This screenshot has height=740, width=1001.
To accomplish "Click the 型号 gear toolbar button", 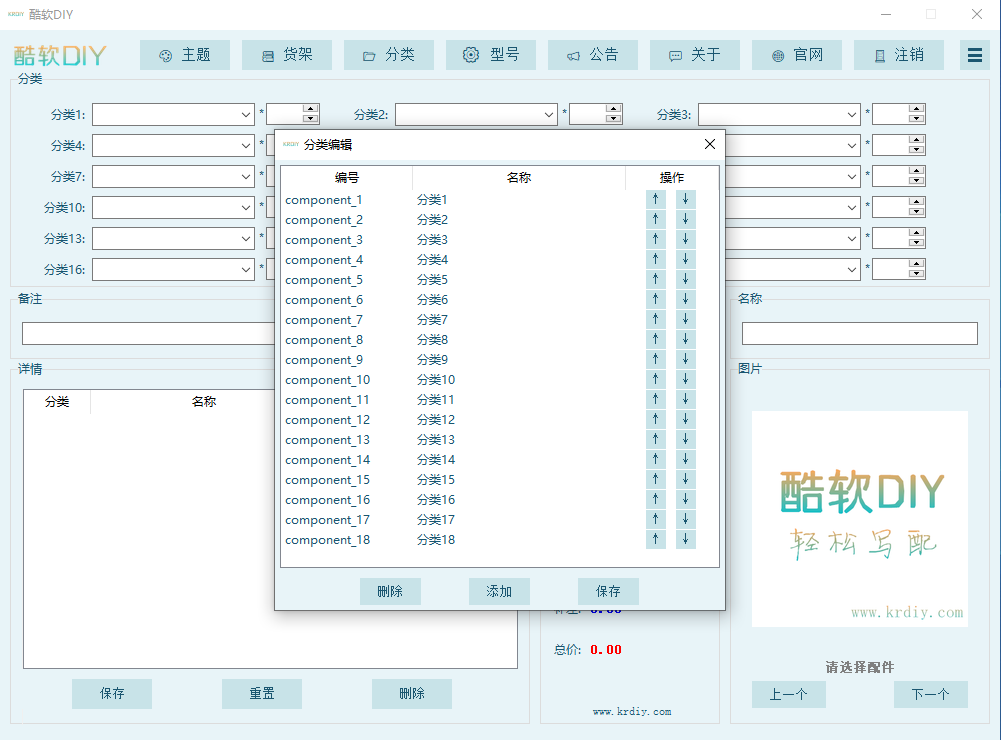I will click(x=491, y=55).
